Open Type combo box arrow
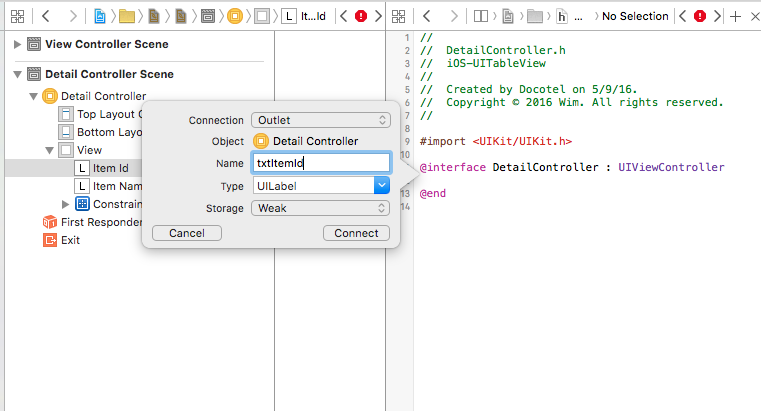The height and width of the screenshot is (411, 761). (382, 185)
